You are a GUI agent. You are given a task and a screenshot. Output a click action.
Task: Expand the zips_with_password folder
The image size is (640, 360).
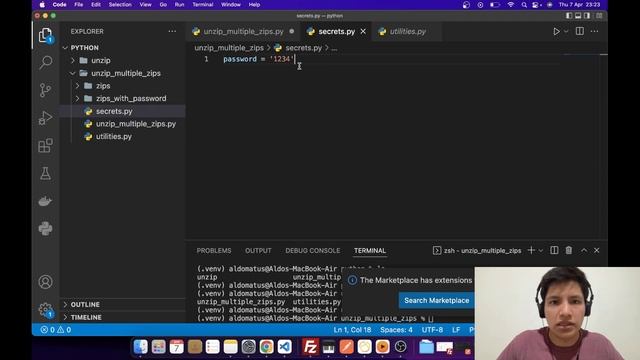77,98
